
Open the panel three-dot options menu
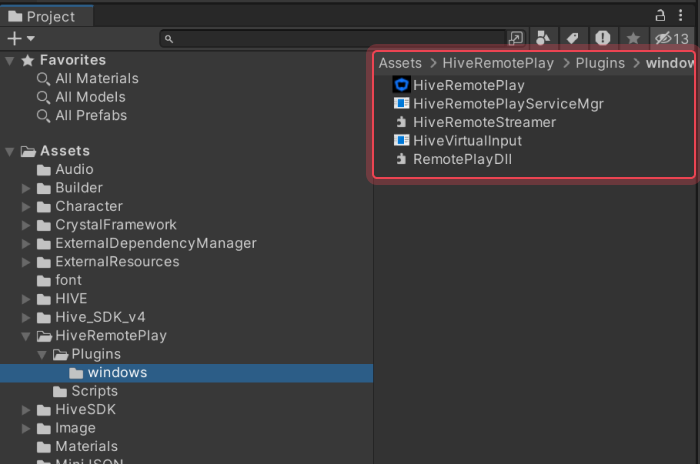coord(681,15)
